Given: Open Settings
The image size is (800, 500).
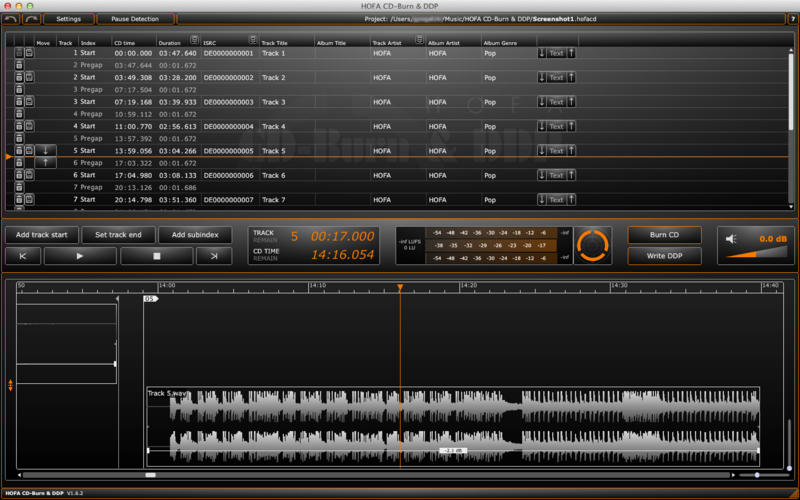Looking at the screenshot, I should tap(68, 19).
